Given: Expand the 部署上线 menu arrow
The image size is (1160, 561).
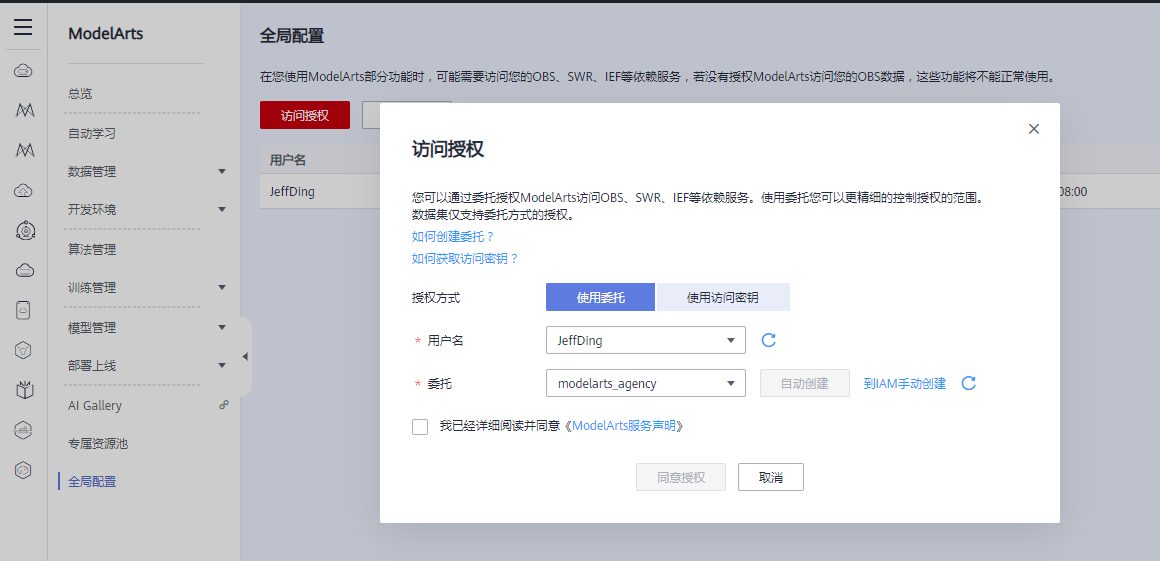Looking at the screenshot, I should coord(222,366).
